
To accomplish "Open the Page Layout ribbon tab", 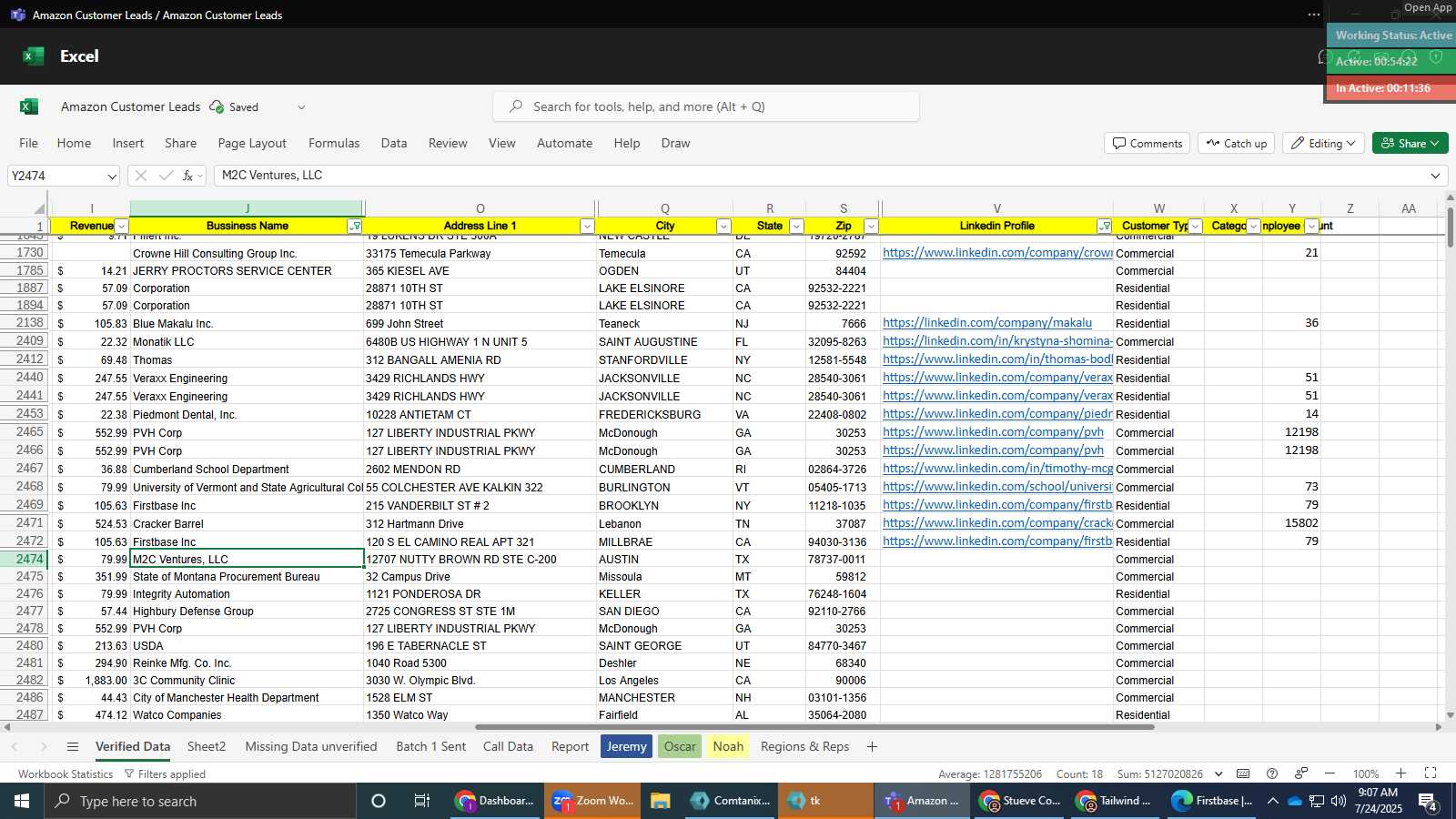I will (x=252, y=143).
